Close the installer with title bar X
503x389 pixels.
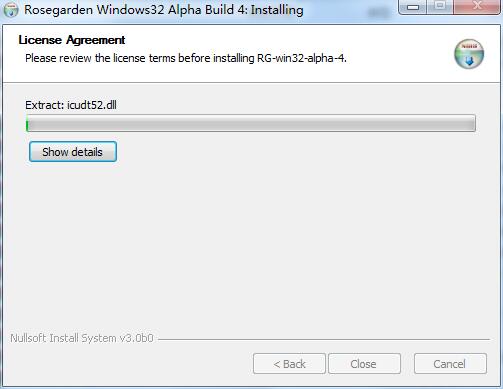(477, 7)
